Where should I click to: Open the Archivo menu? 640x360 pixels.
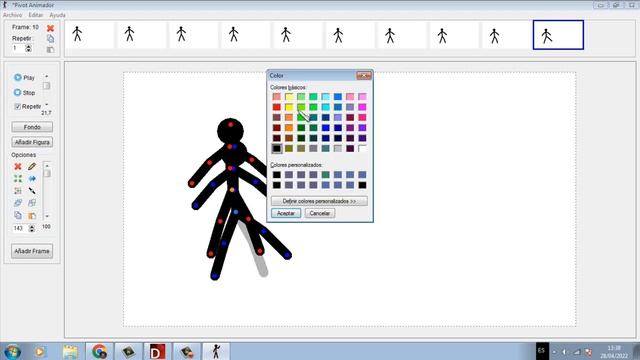(x=12, y=15)
